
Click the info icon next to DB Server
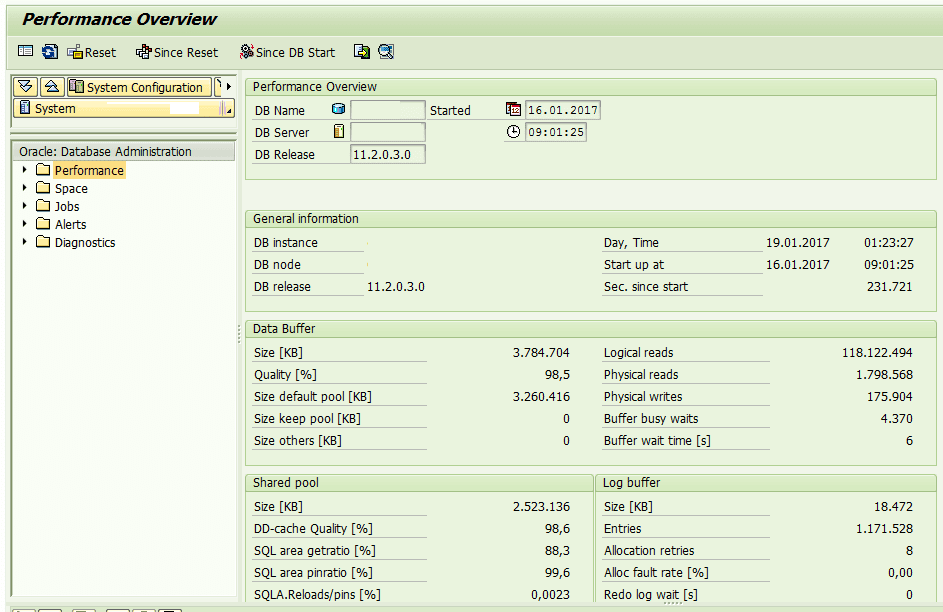click(x=338, y=131)
